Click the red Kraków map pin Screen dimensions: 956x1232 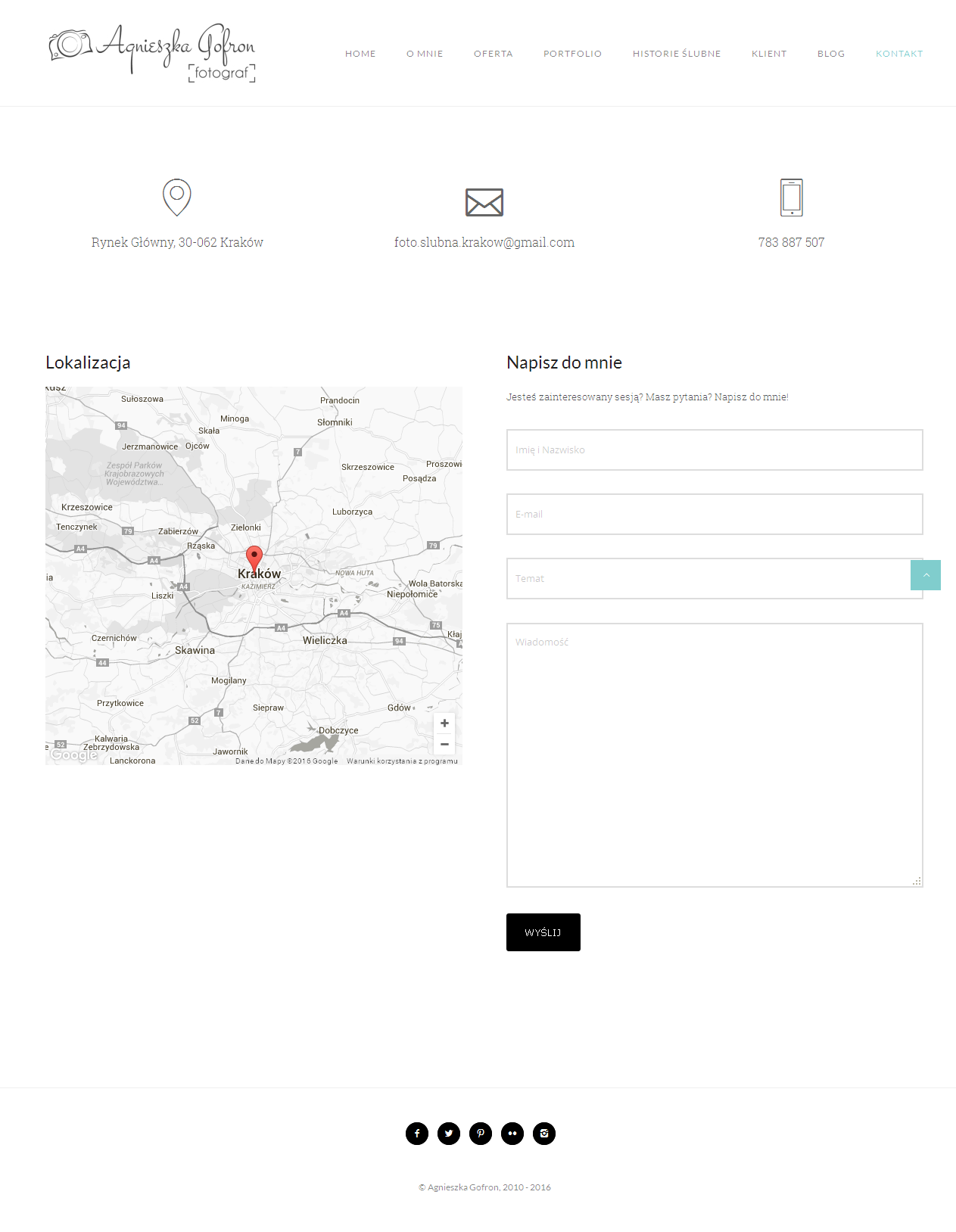(254, 557)
